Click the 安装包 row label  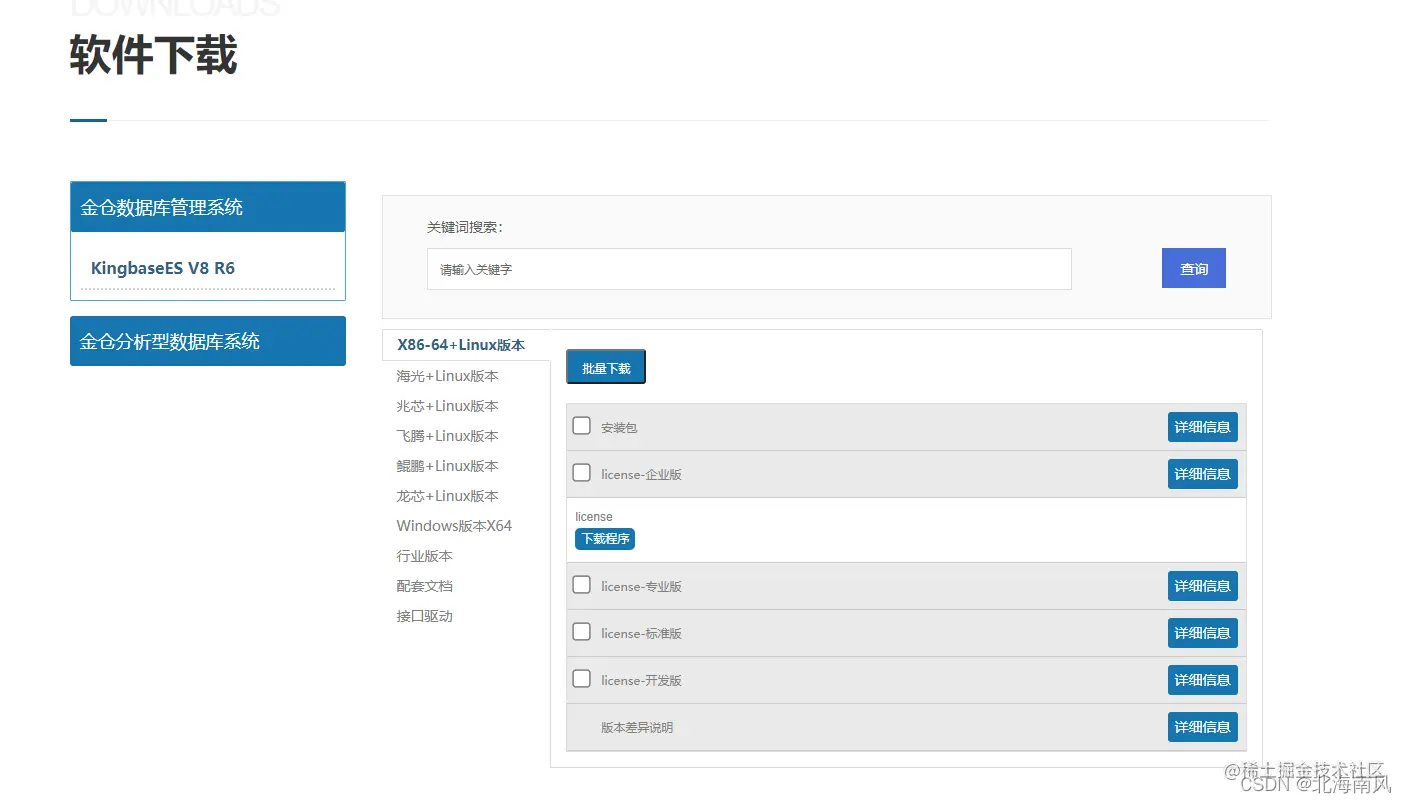coord(619,428)
